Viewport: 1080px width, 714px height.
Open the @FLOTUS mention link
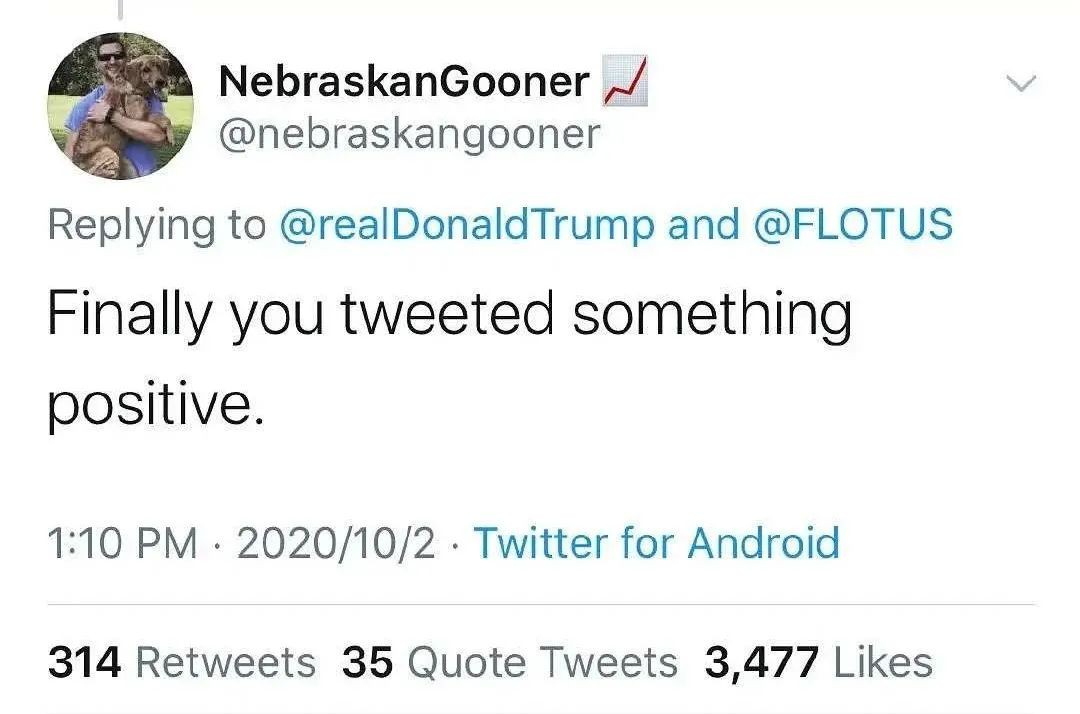click(850, 224)
